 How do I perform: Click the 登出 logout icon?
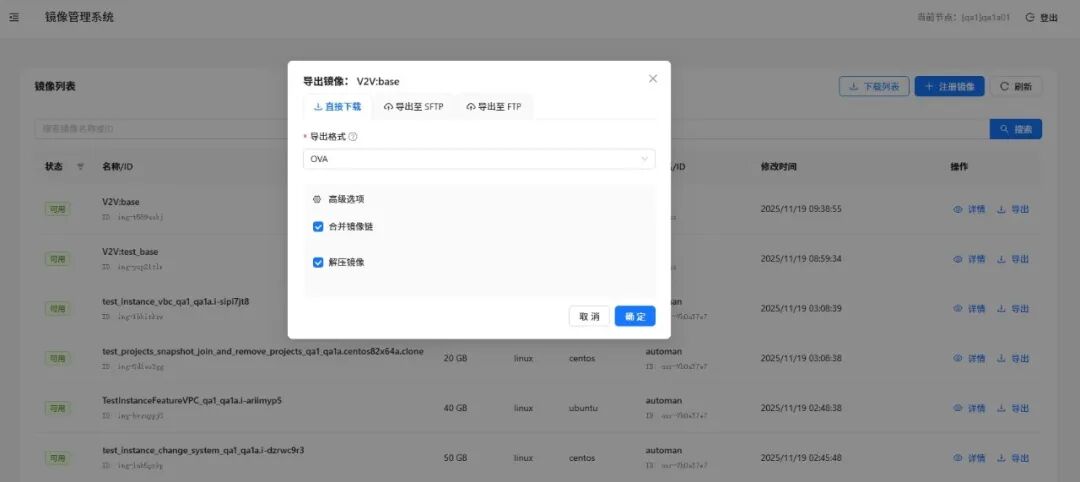click(1030, 17)
